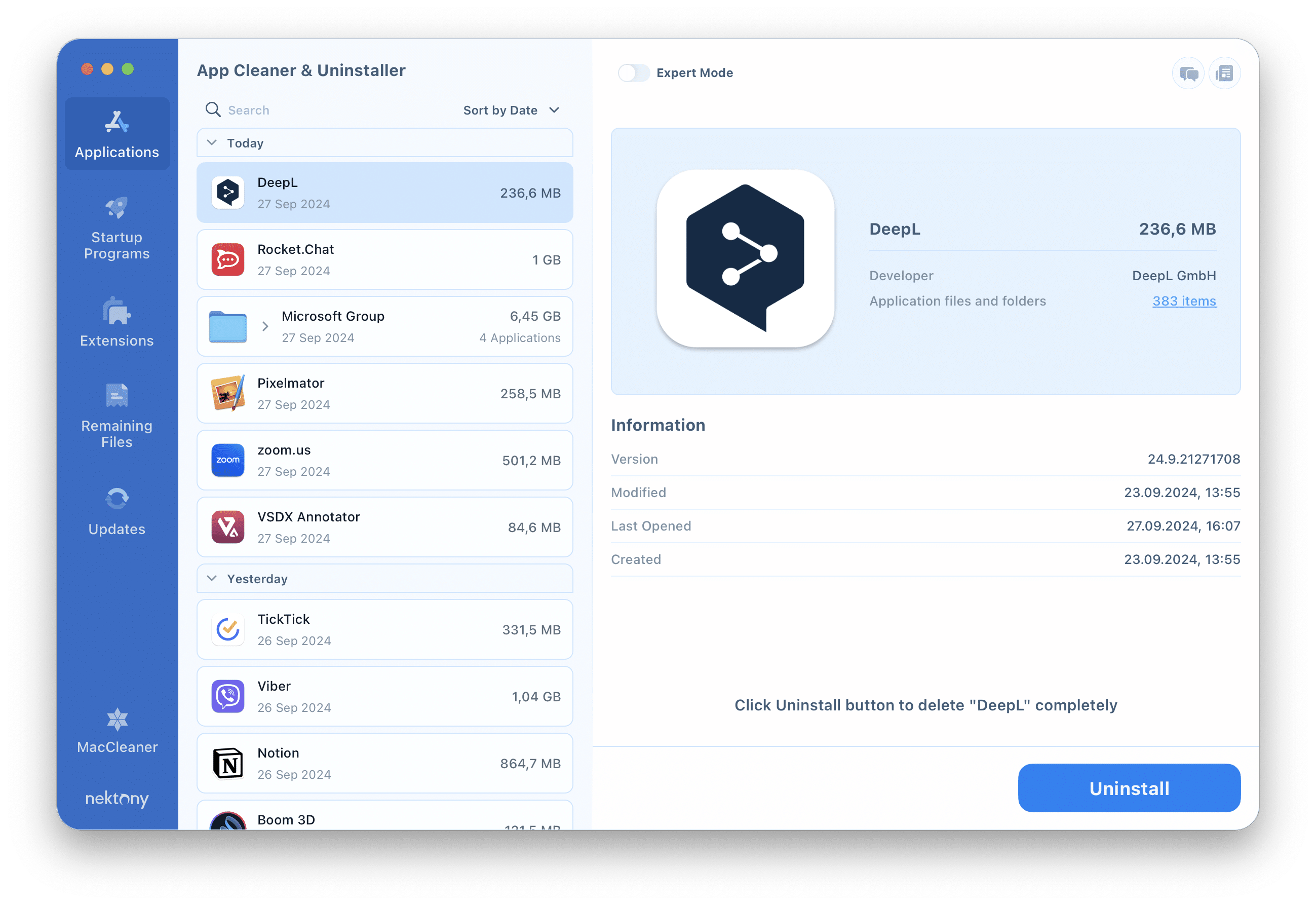Open Sort by Date dropdown
The width and height of the screenshot is (1316, 905).
511,110
